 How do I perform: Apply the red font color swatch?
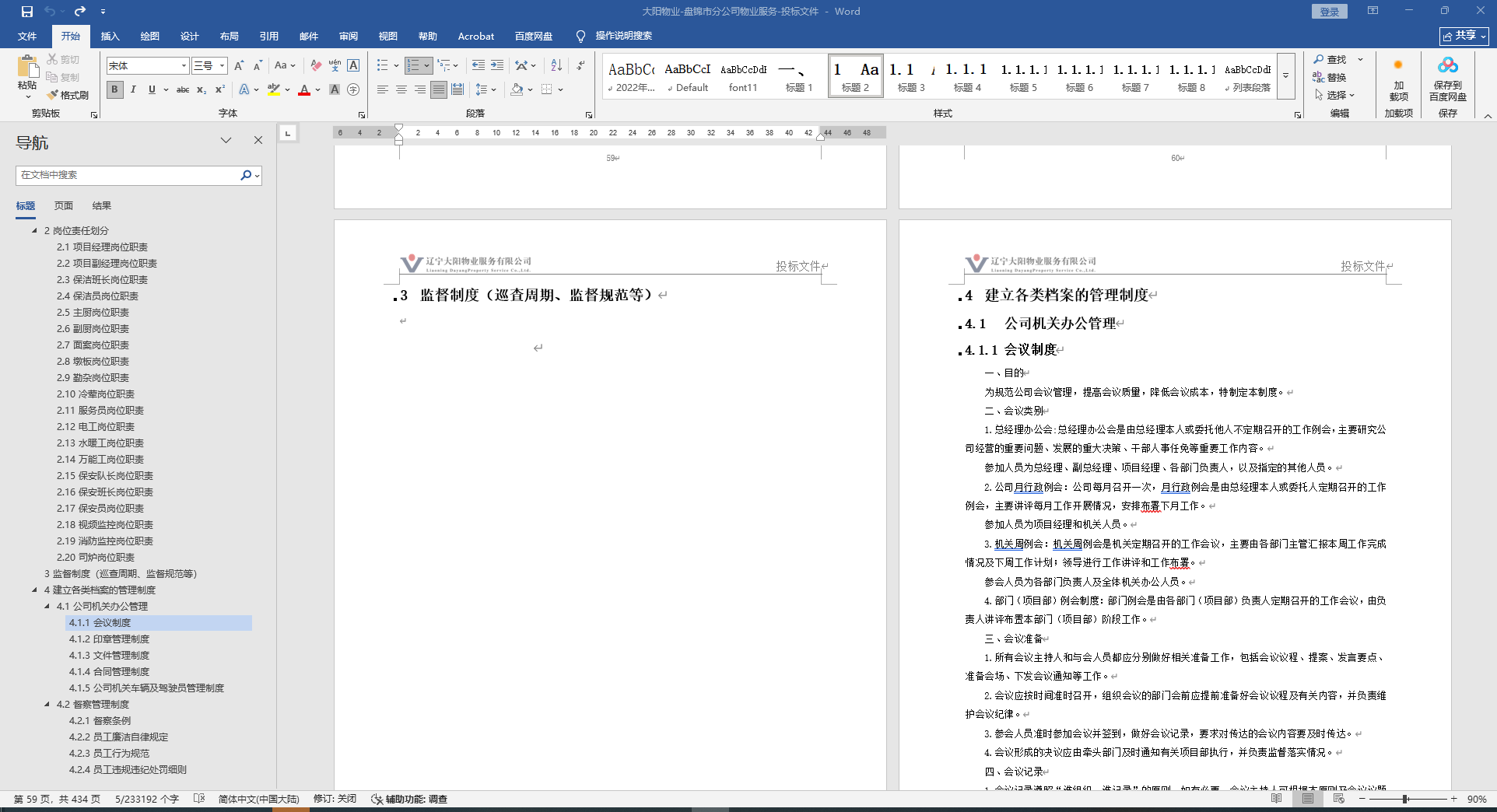[304, 89]
